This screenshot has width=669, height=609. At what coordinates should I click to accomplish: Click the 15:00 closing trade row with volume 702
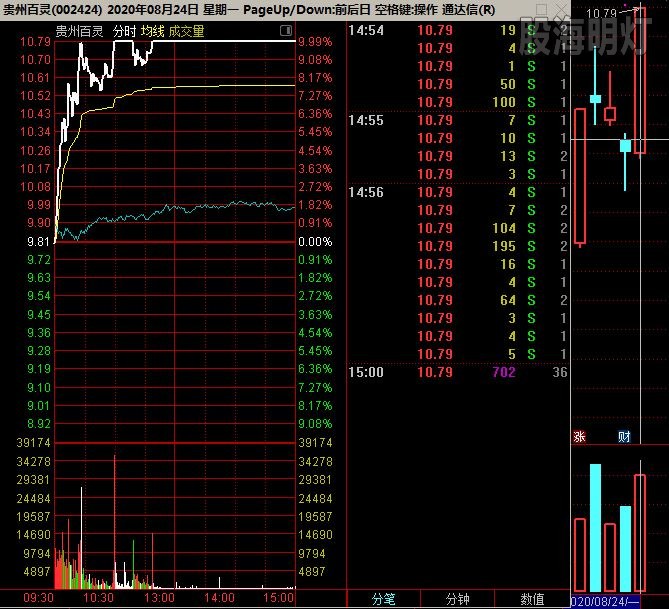tap(458, 372)
